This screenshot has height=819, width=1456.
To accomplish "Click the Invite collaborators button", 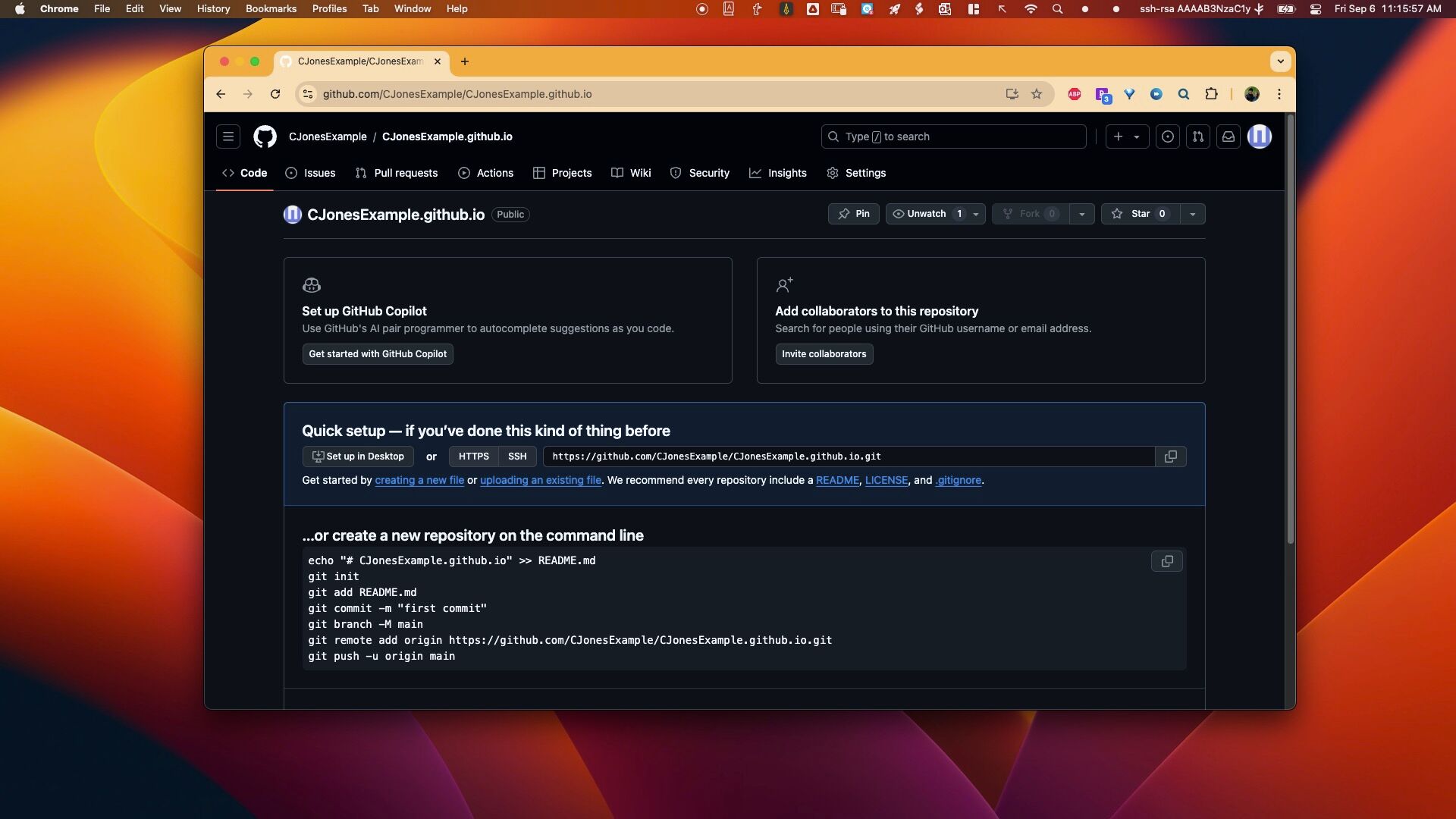I will pos(824,354).
